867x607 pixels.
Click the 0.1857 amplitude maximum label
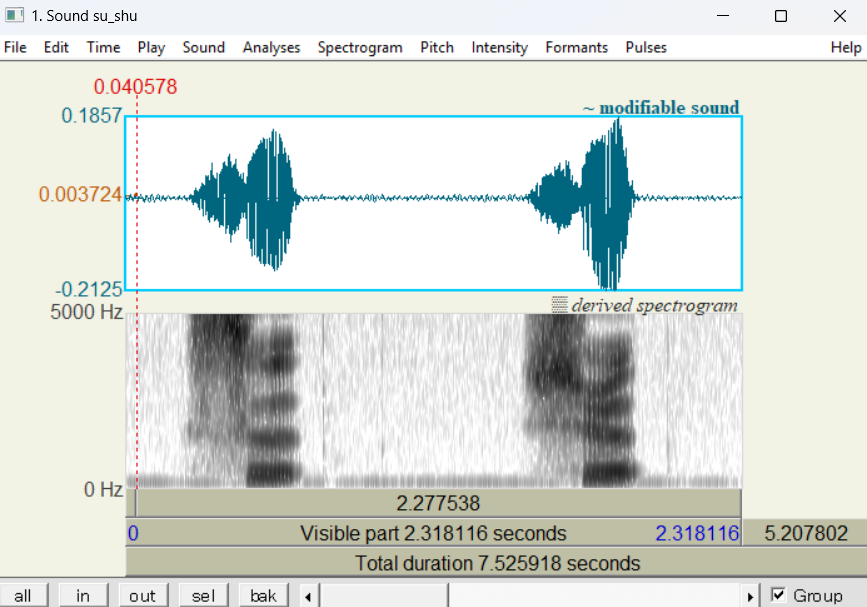(x=91, y=116)
